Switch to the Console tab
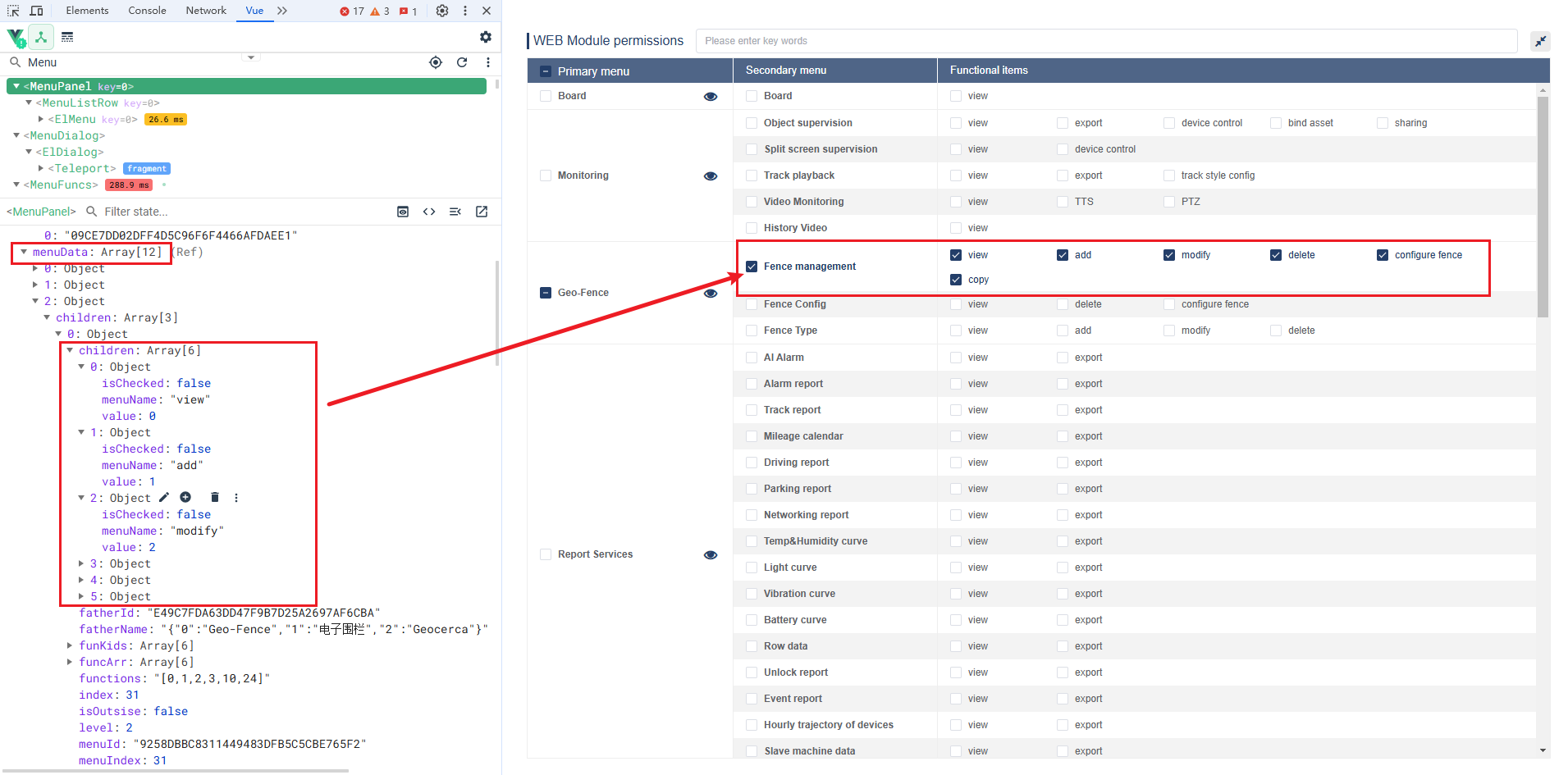The image size is (1568, 775). pyautogui.click(x=147, y=11)
